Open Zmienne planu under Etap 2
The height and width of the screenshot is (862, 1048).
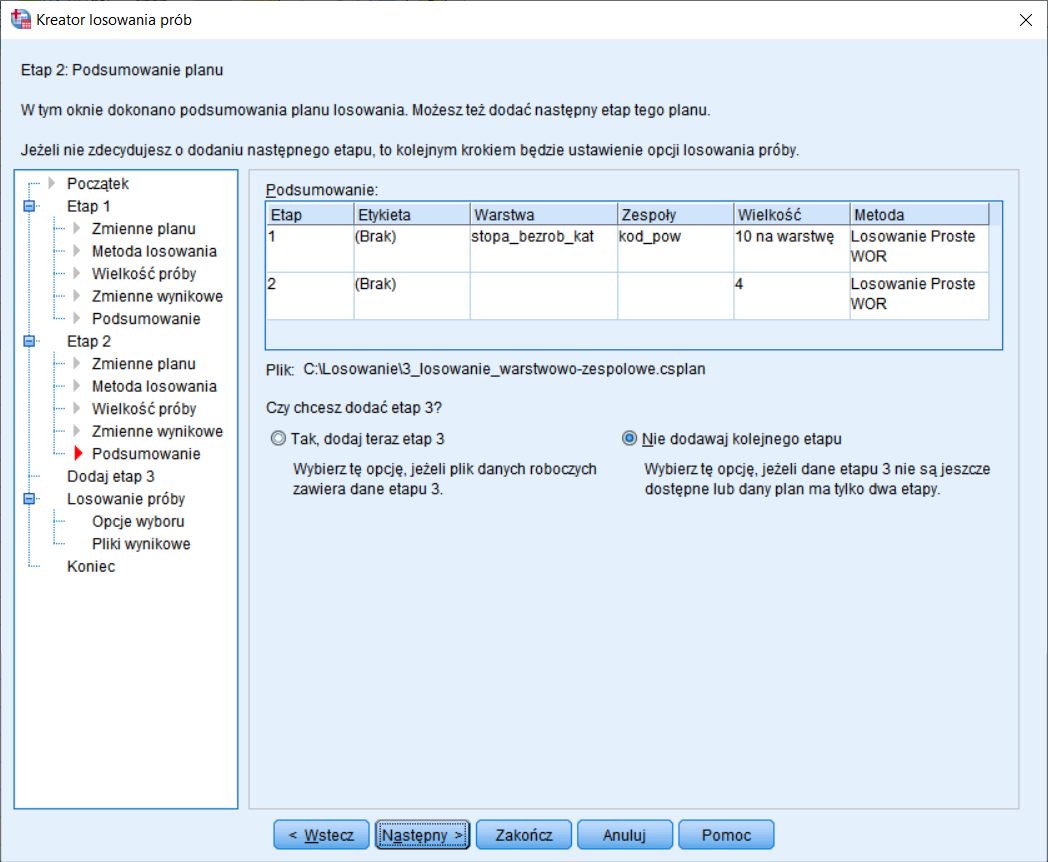(144, 364)
